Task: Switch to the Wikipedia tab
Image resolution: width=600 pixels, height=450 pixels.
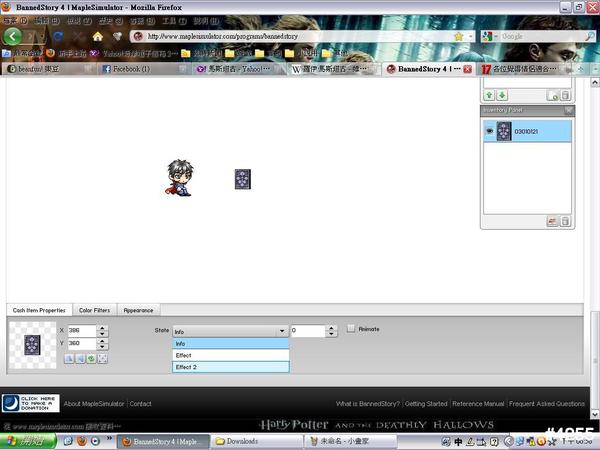Action: click(x=334, y=69)
